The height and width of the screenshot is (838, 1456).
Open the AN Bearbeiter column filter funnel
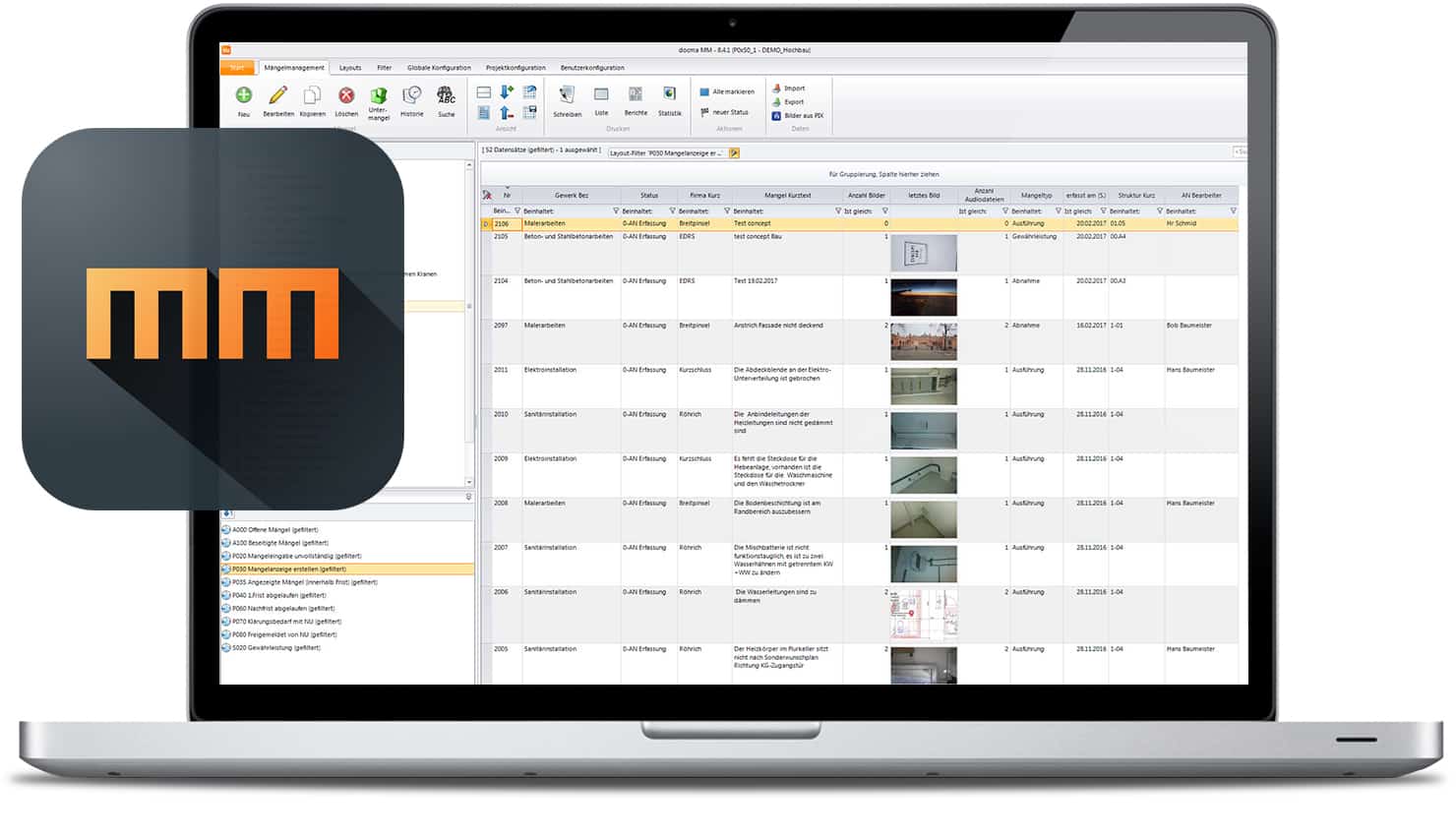click(x=1233, y=211)
